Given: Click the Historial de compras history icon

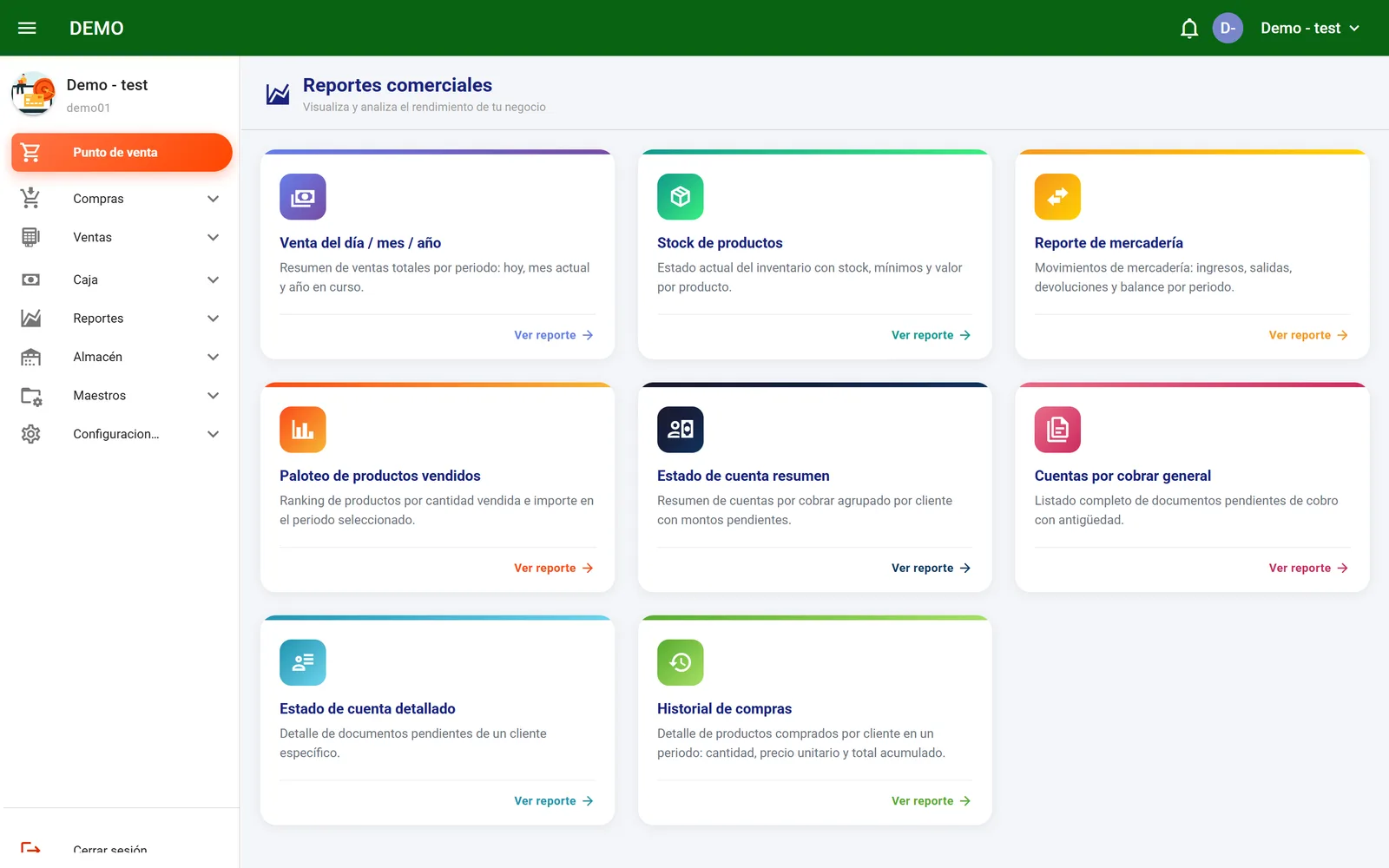Looking at the screenshot, I should [x=681, y=662].
